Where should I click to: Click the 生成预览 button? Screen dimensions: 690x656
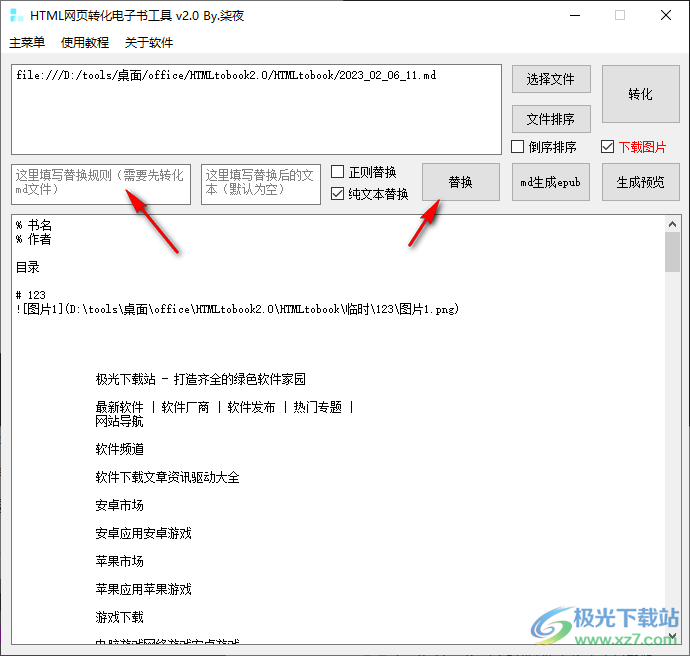pyautogui.click(x=641, y=182)
